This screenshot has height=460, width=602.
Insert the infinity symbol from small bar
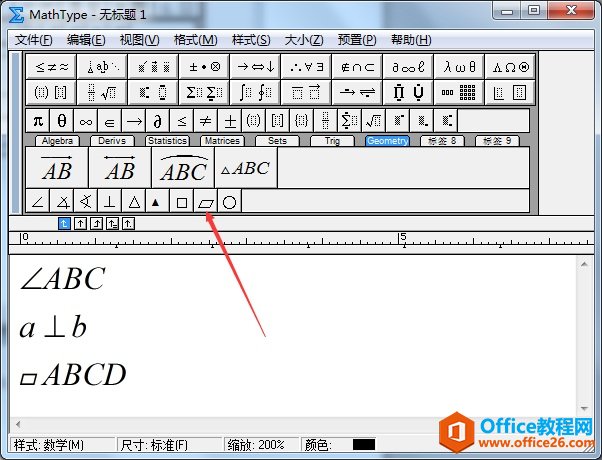pos(86,121)
